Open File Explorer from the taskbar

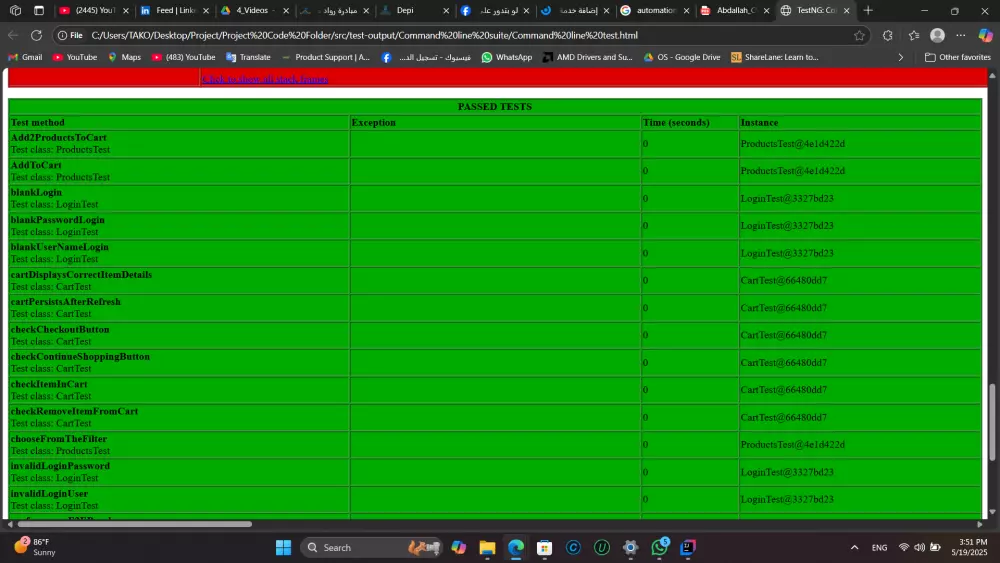click(x=487, y=547)
